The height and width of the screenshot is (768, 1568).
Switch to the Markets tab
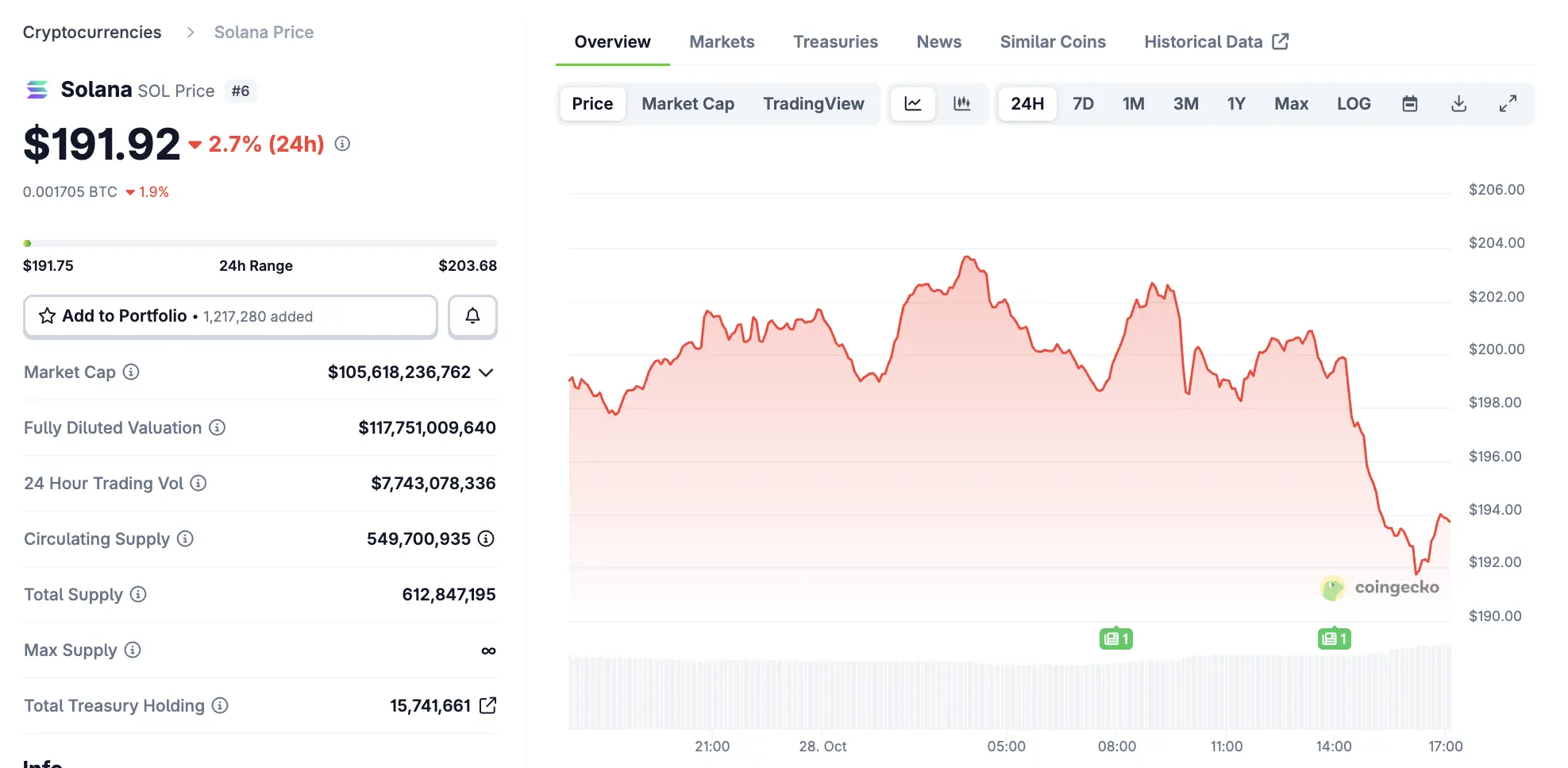[721, 41]
